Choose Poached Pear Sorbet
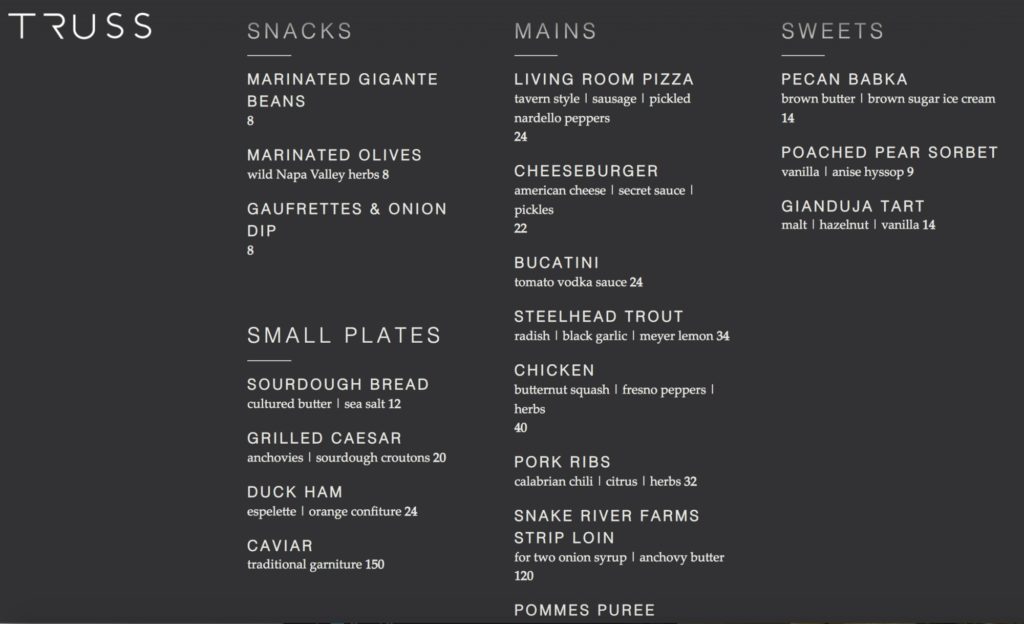The image size is (1024, 624). 889,153
